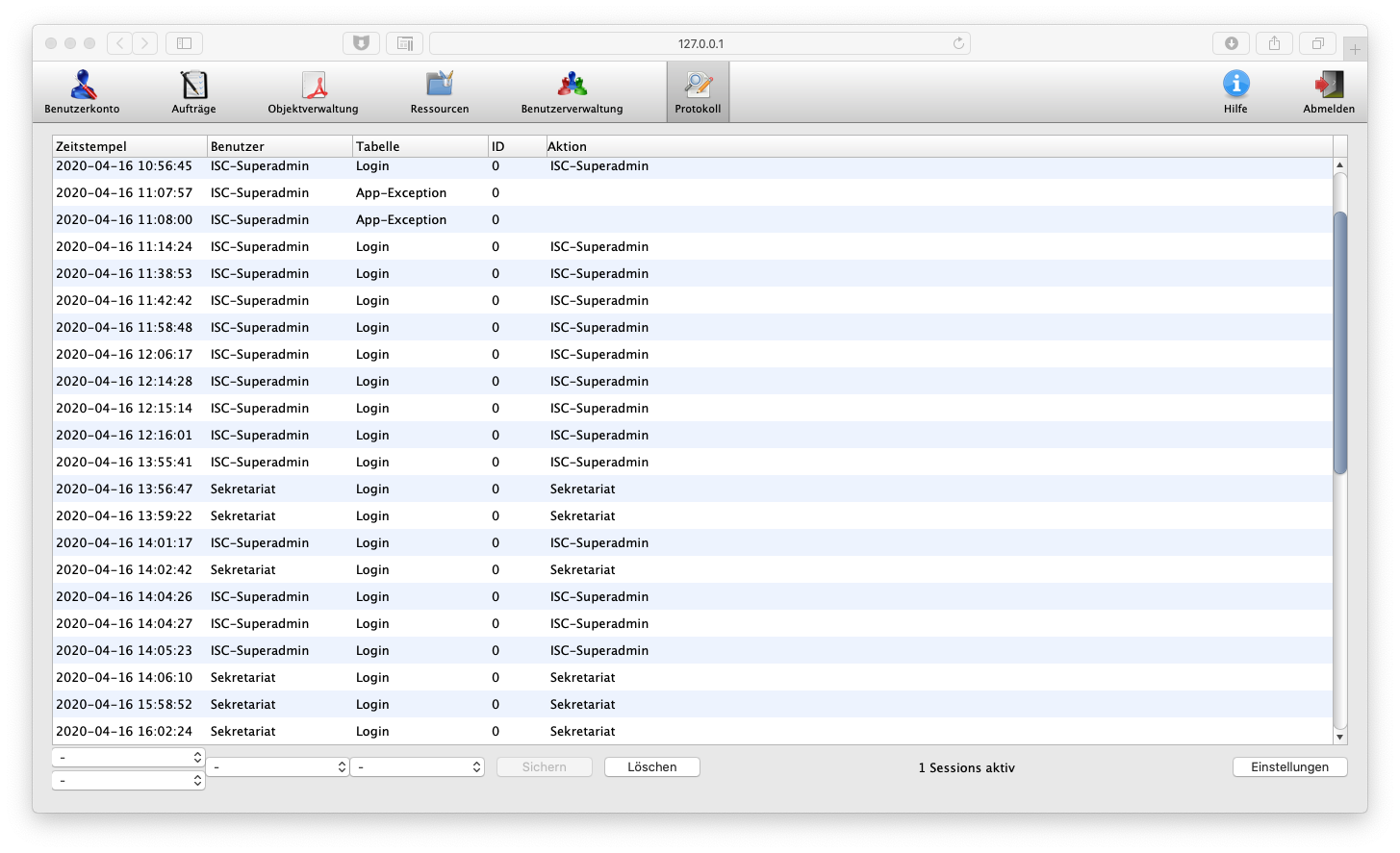Select the log entry 2020-04-16 11:42:42
This screenshot has width=1400, height=853.
[x=693, y=300]
